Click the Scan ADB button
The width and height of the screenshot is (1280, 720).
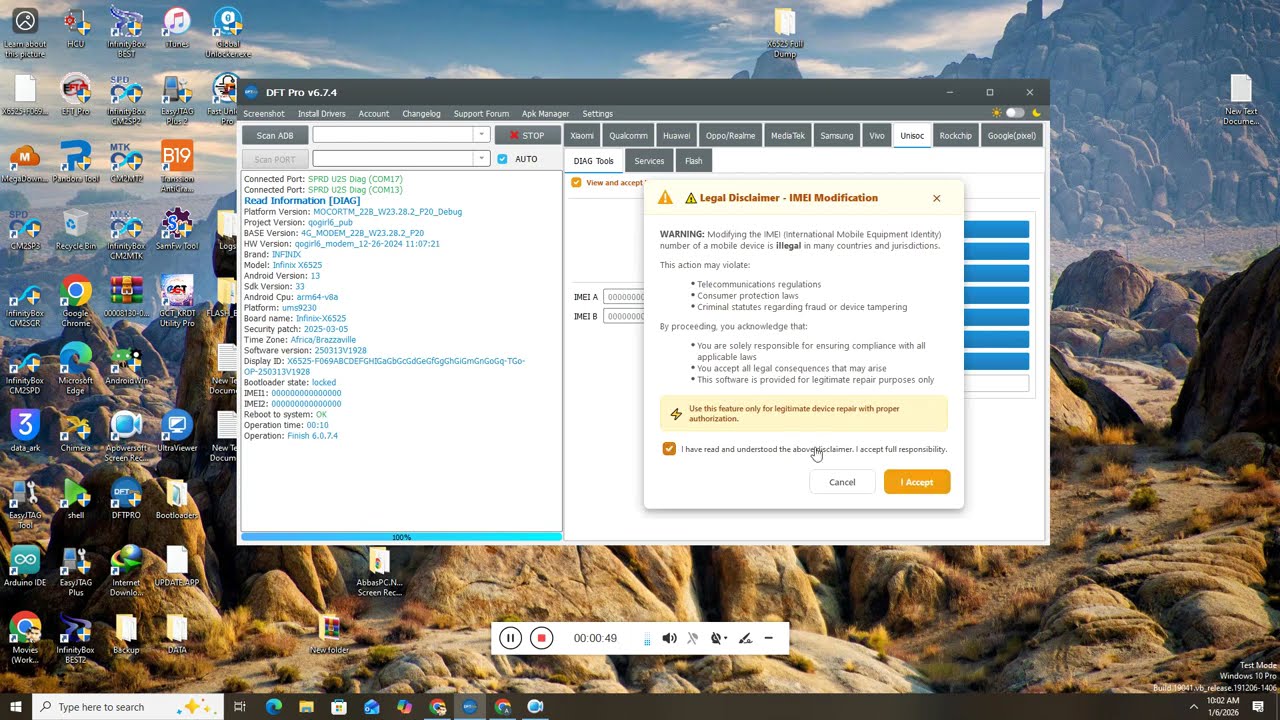(x=275, y=136)
